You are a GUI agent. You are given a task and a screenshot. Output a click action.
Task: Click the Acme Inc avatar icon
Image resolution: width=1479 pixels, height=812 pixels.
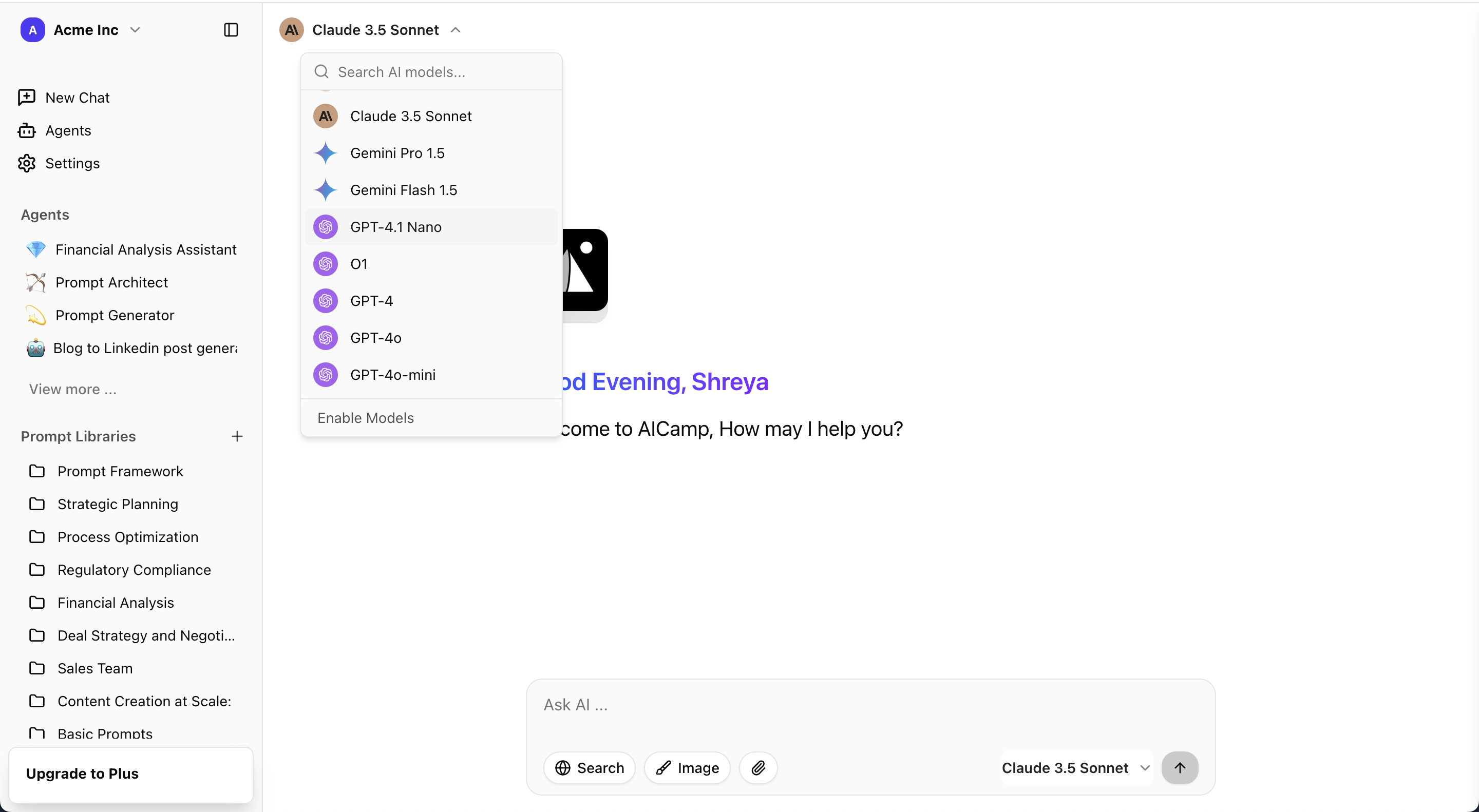pos(33,30)
